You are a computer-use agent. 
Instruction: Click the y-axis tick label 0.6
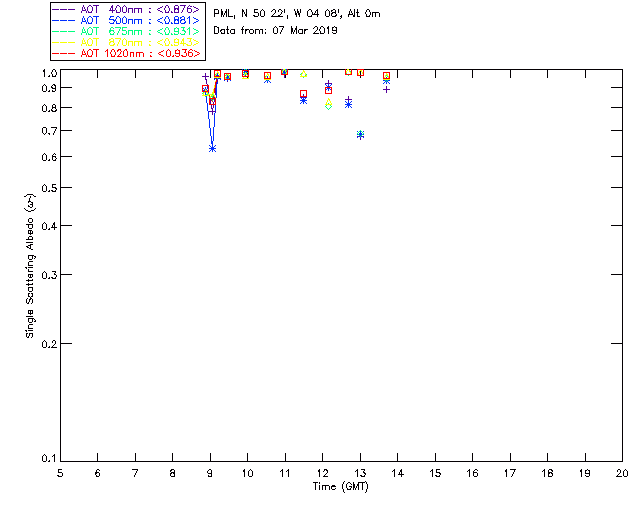[49, 157]
